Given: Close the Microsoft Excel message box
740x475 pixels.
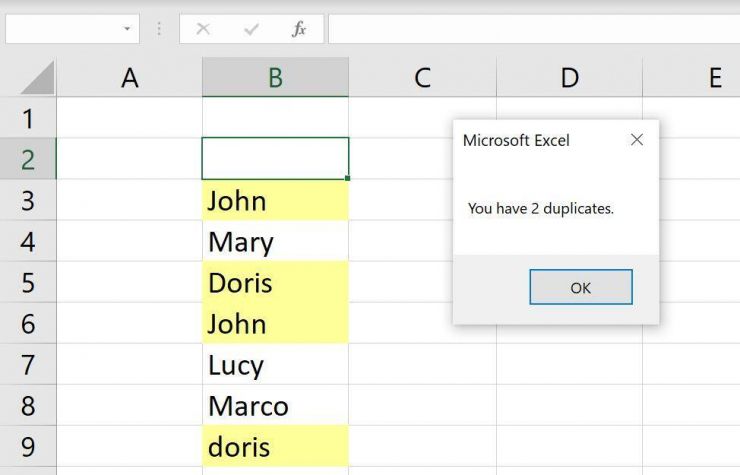Looking at the screenshot, I should click(x=637, y=140).
